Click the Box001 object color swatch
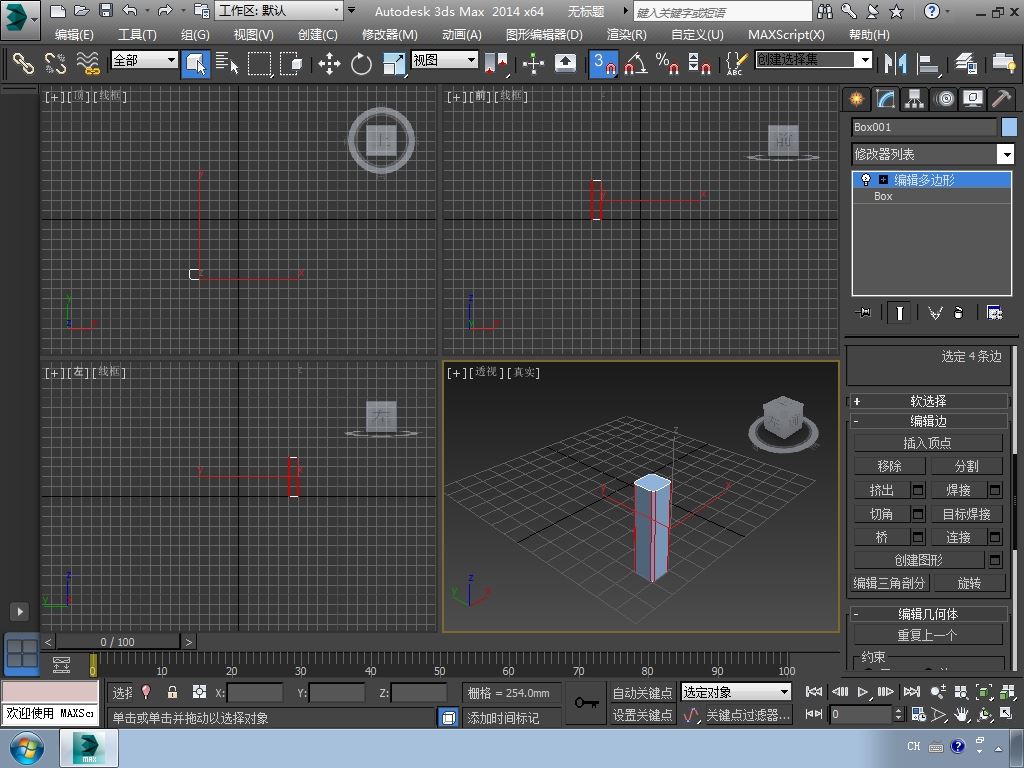 click(1009, 127)
